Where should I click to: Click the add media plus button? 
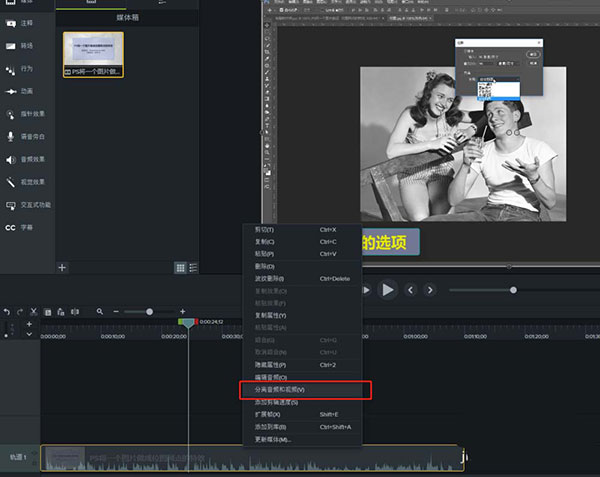point(62,268)
